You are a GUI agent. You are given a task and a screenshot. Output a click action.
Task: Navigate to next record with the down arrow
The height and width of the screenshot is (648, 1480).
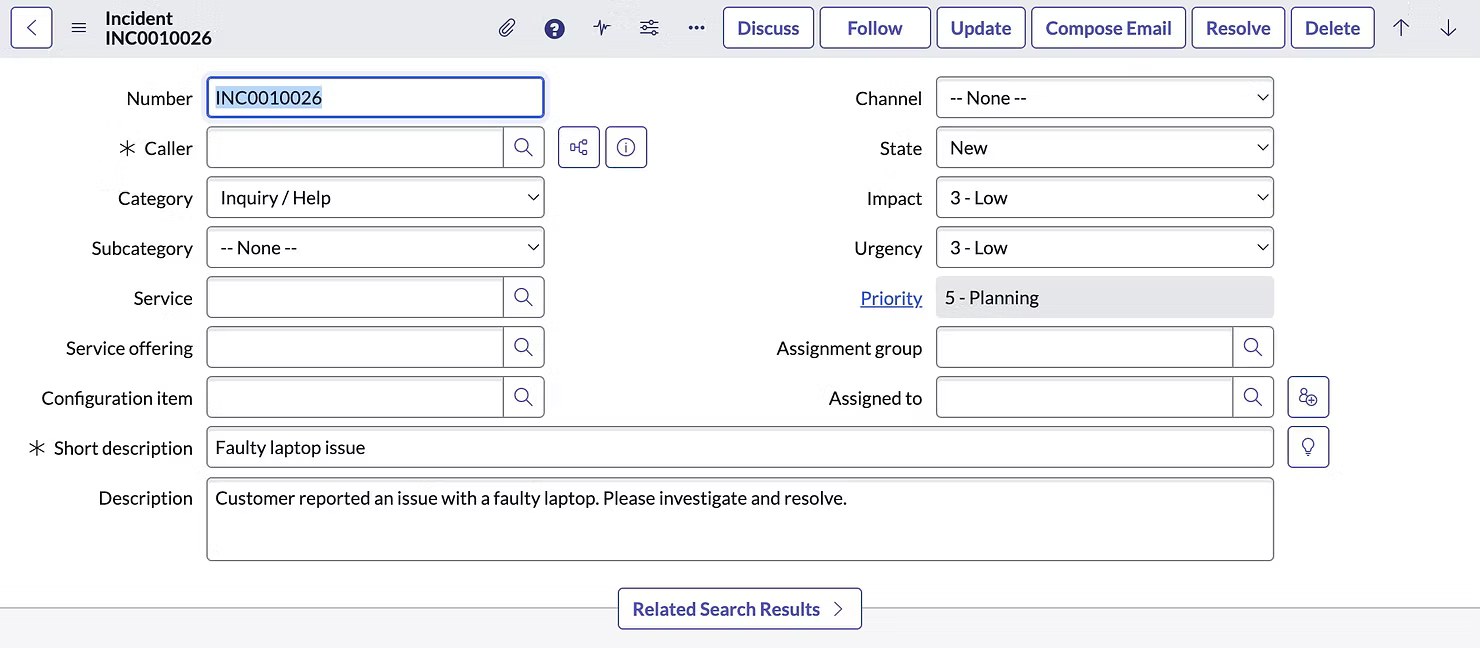pyautogui.click(x=1448, y=27)
